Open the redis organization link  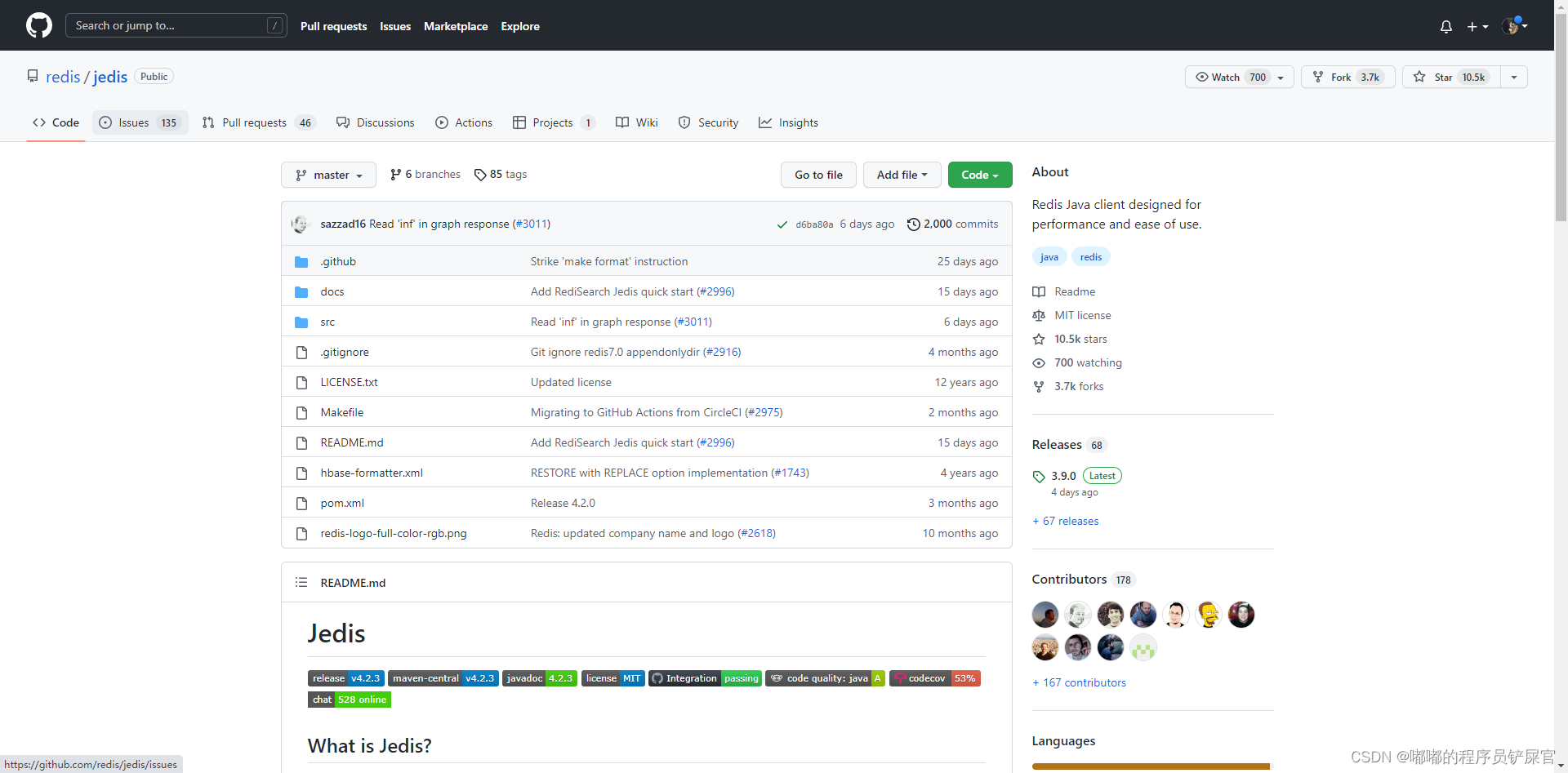tap(63, 77)
